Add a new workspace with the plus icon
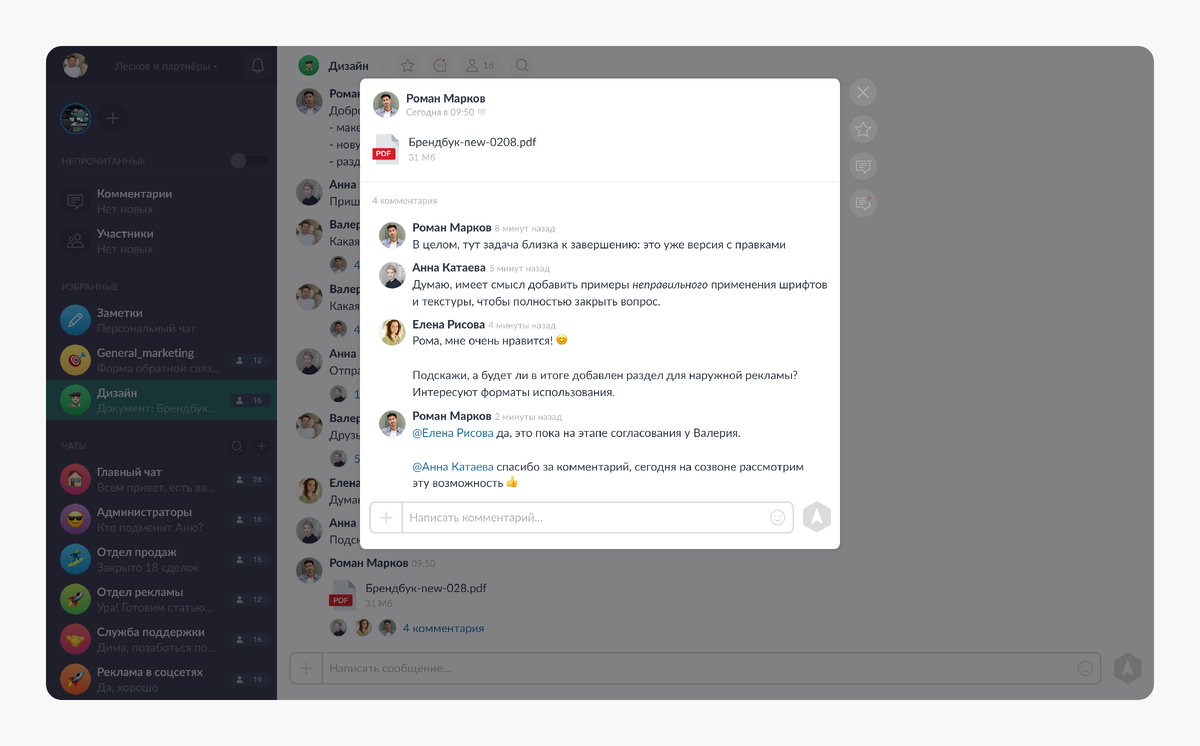Image resolution: width=1200 pixels, height=746 pixels. [113, 118]
